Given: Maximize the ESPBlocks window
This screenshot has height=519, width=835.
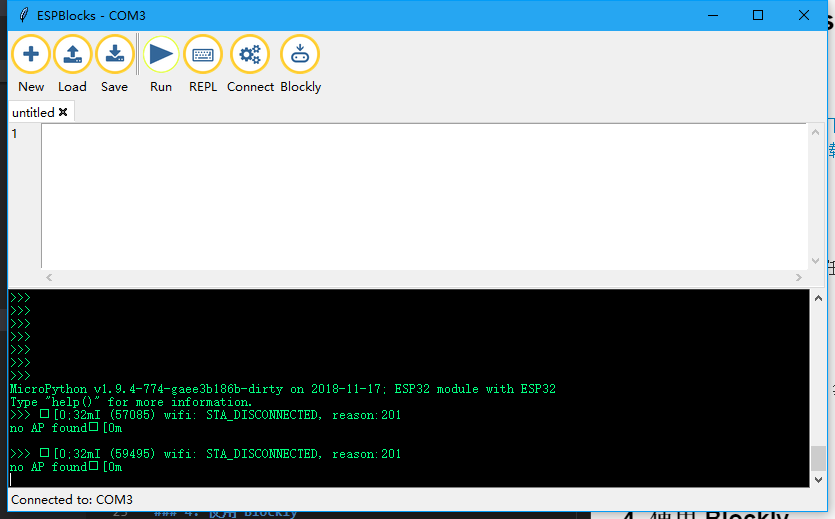Looking at the screenshot, I should tap(758, 15).
